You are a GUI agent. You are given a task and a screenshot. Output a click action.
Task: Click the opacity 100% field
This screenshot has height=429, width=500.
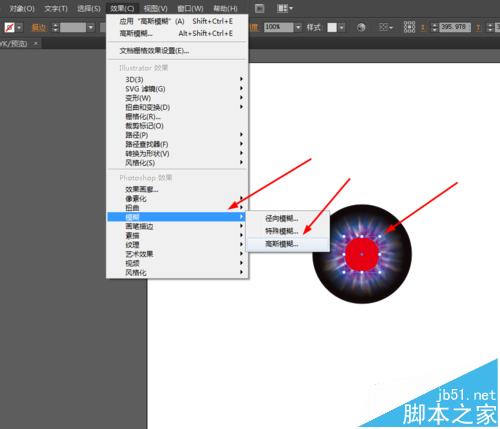coord(278,27)
